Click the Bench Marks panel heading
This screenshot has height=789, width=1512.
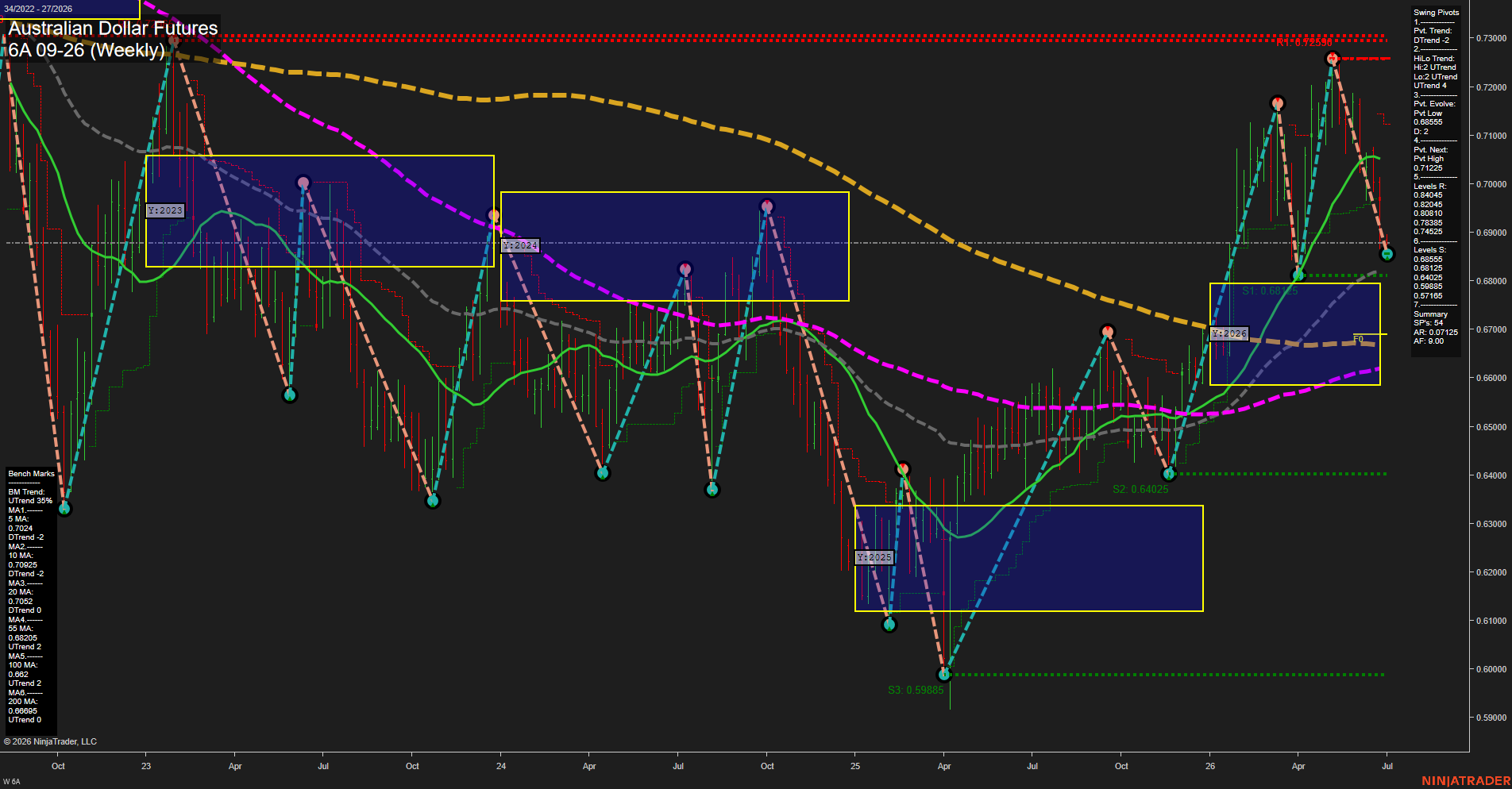(32, 474)
